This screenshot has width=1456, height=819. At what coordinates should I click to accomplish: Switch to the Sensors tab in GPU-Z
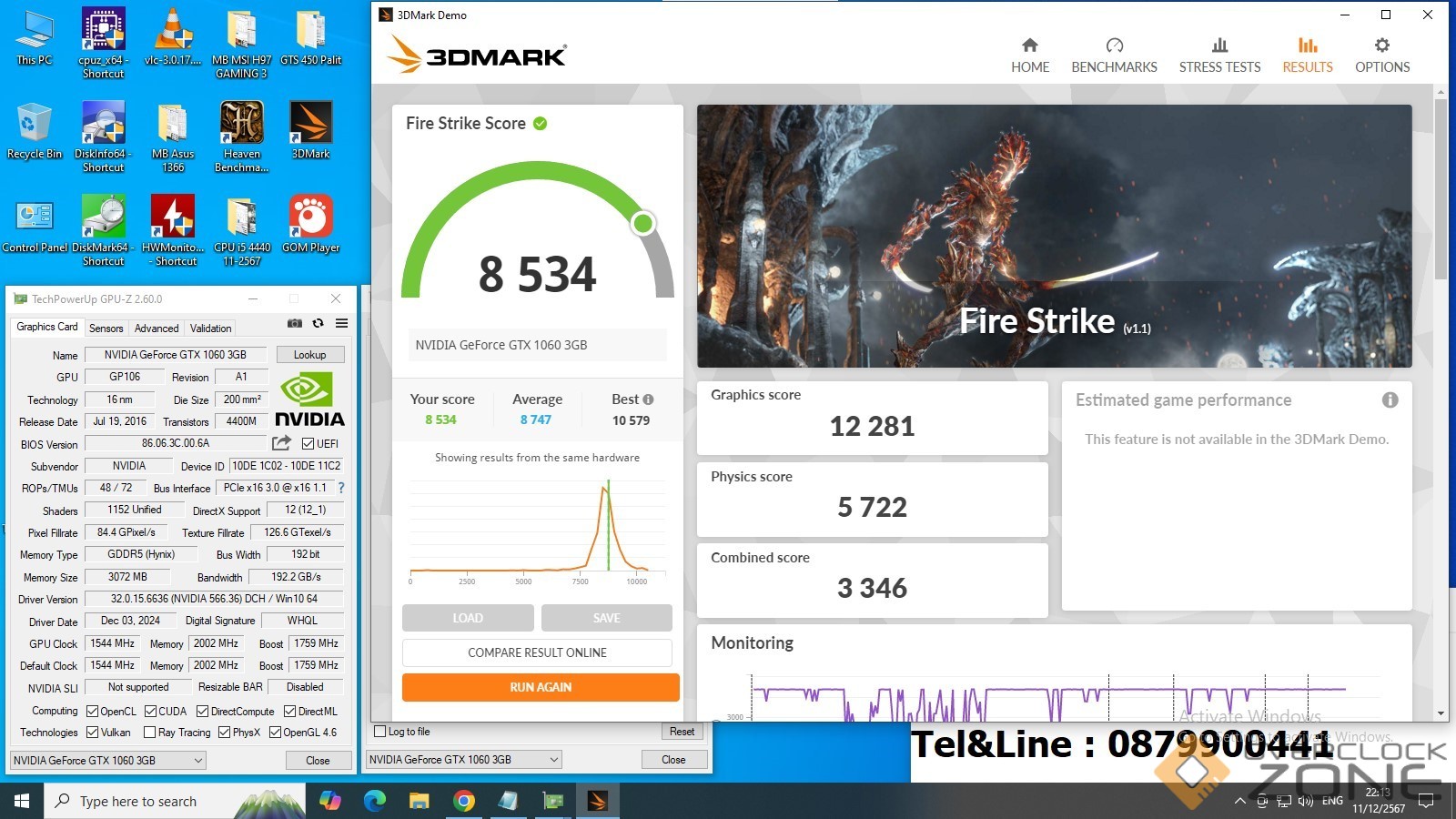click(106, 328)
